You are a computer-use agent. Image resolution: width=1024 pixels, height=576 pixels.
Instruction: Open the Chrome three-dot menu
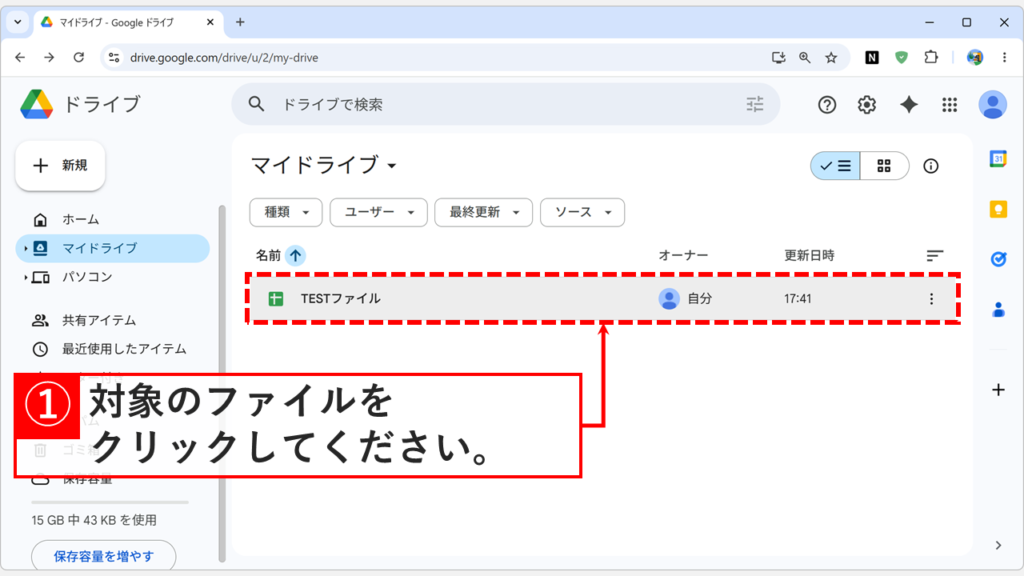[1004, 57]
